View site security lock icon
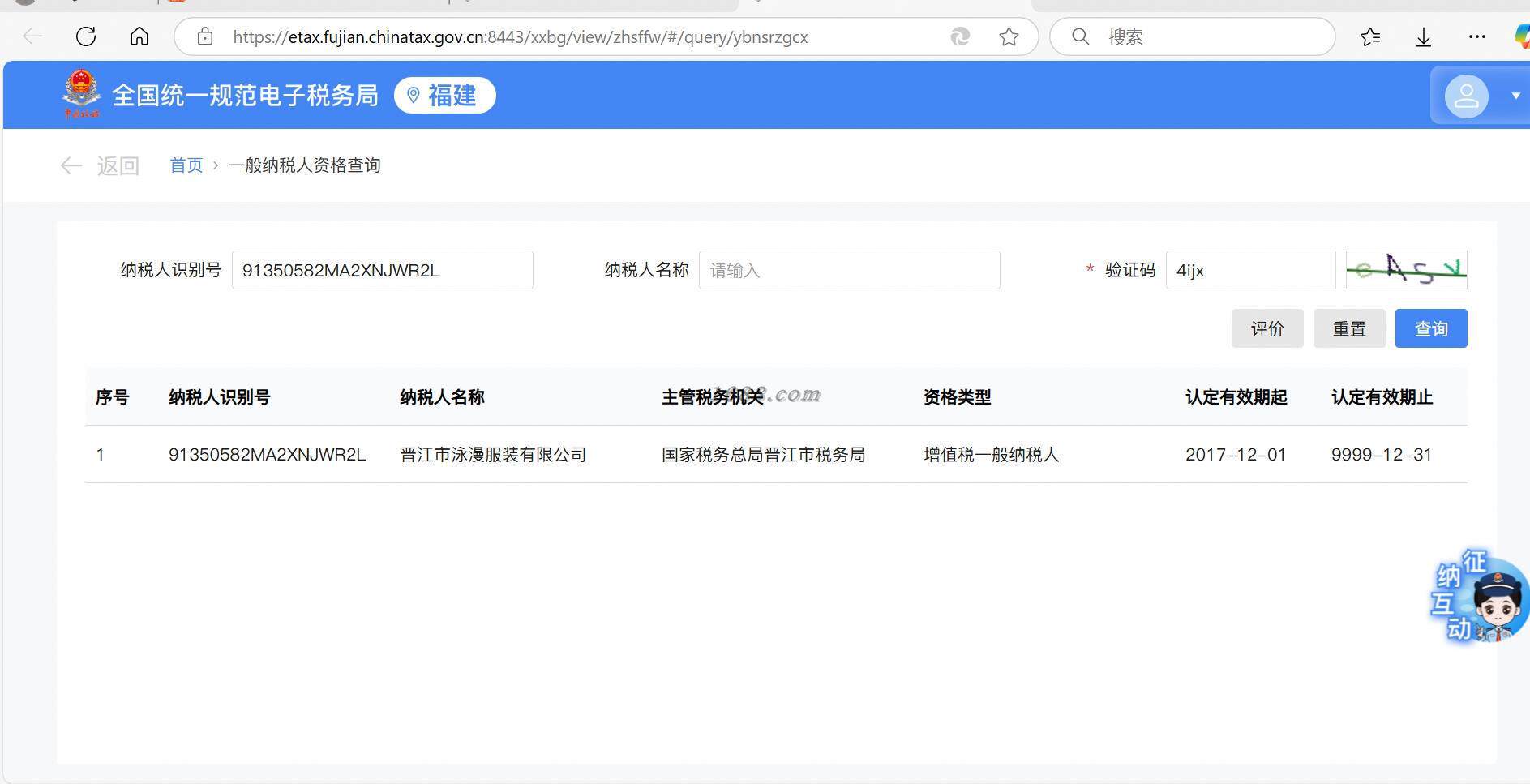Screen dimensions: 1530x784 [x=205, y=36]
